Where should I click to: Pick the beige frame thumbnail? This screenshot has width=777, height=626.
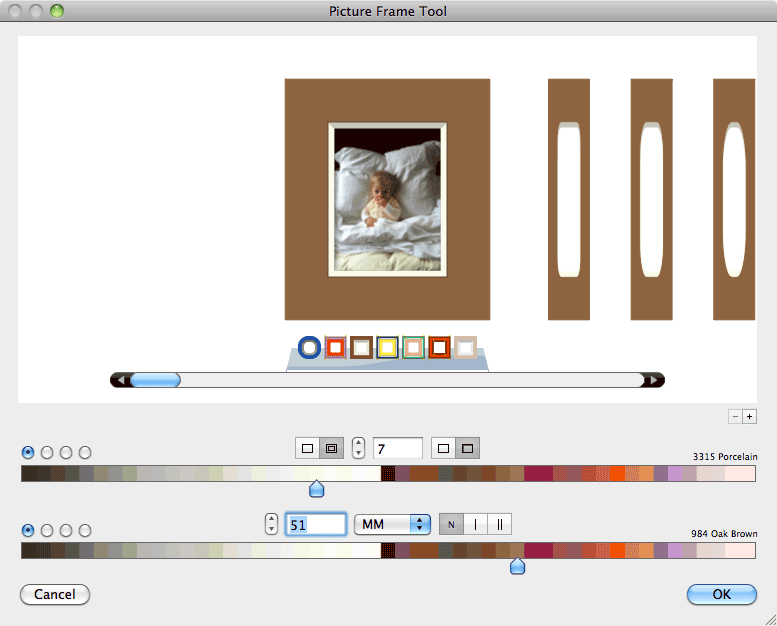click(465, 347)
